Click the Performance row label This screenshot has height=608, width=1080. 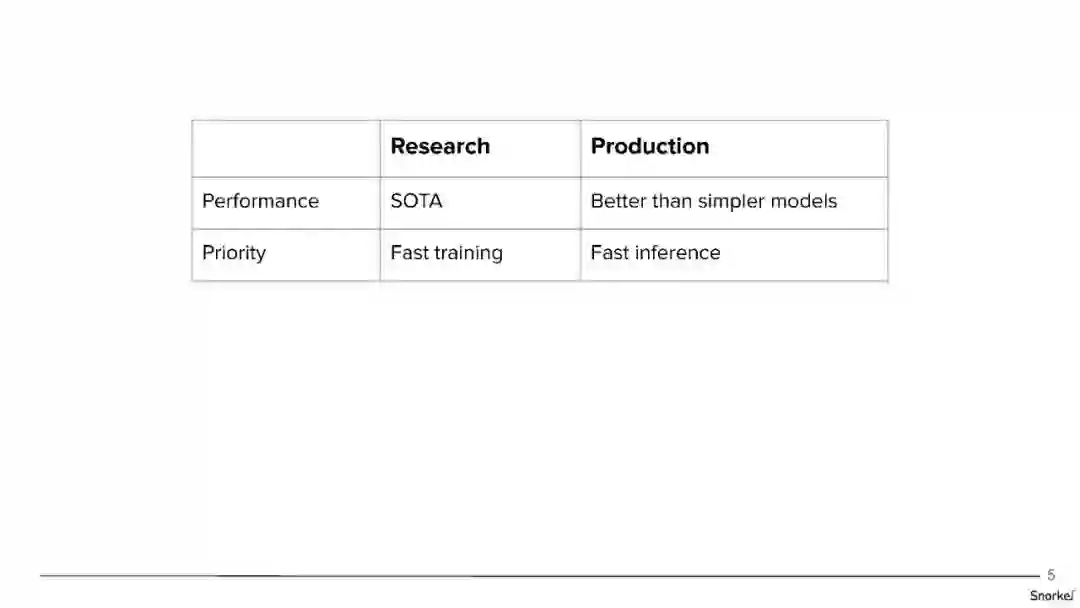point(260,201)
